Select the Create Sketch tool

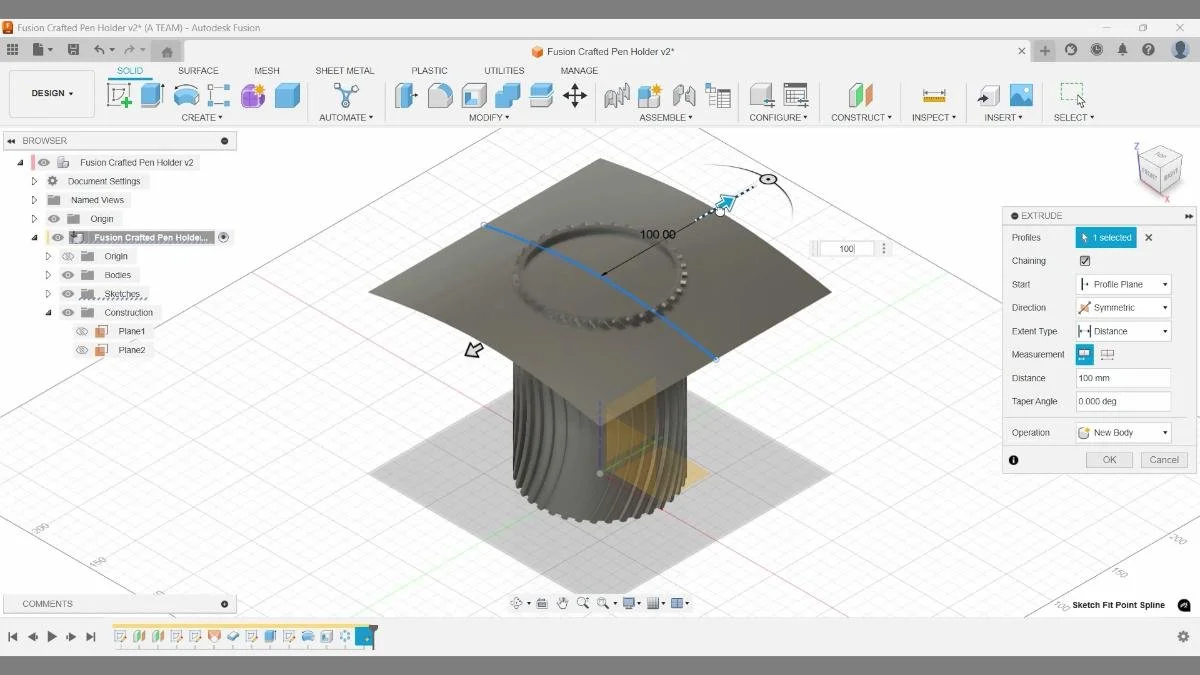coord(120,95)
